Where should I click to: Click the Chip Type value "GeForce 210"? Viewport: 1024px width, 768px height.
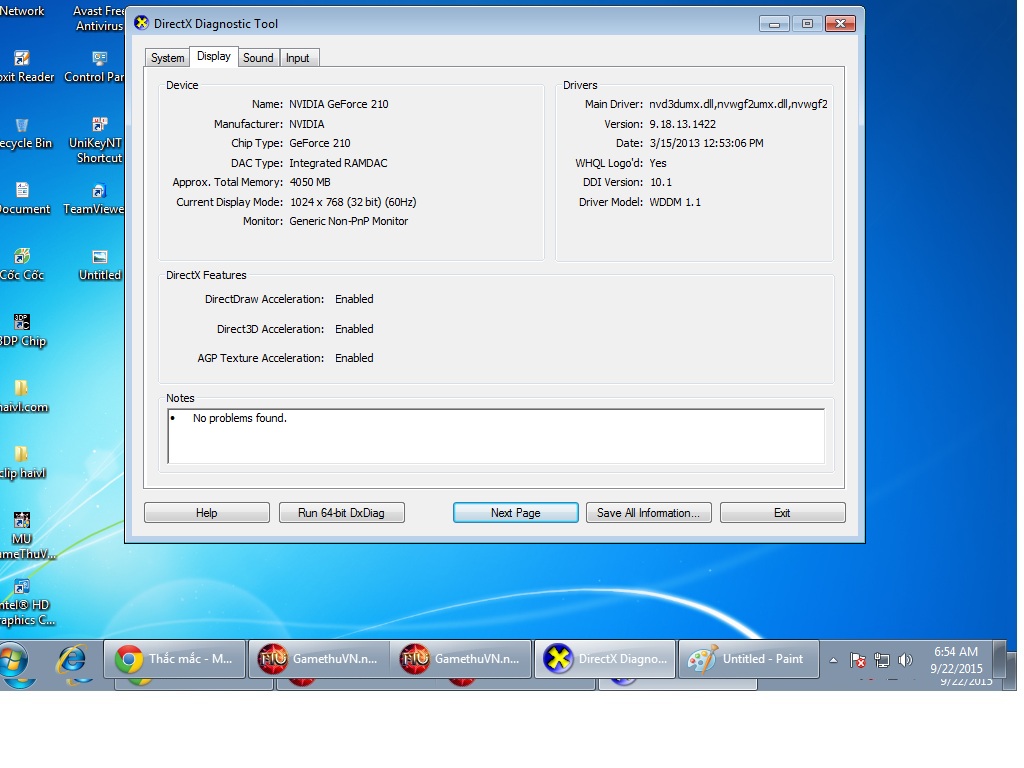tap(319, 143)
